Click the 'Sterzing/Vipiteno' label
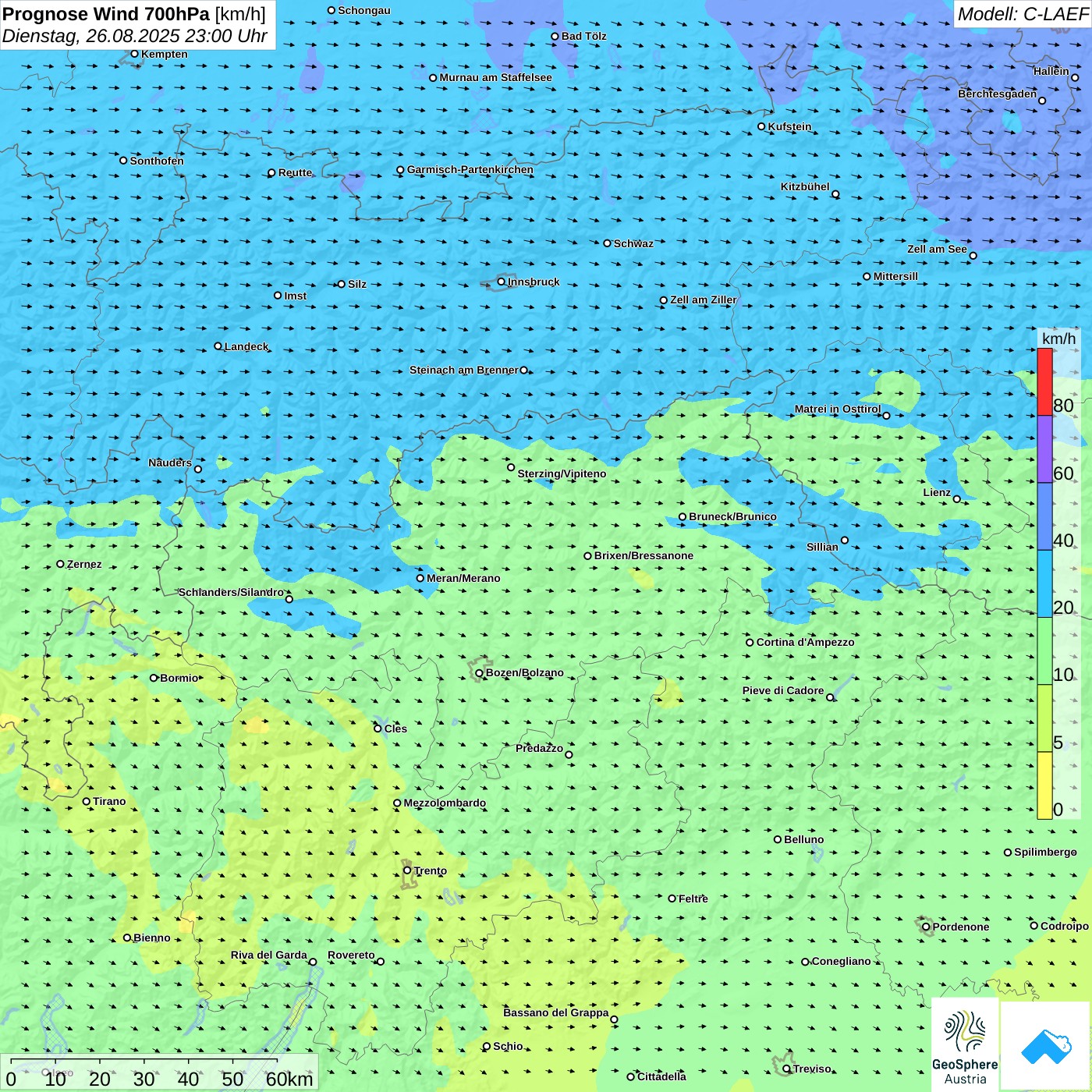This screenshot has width=1092, height=1092. pos(562,473)
